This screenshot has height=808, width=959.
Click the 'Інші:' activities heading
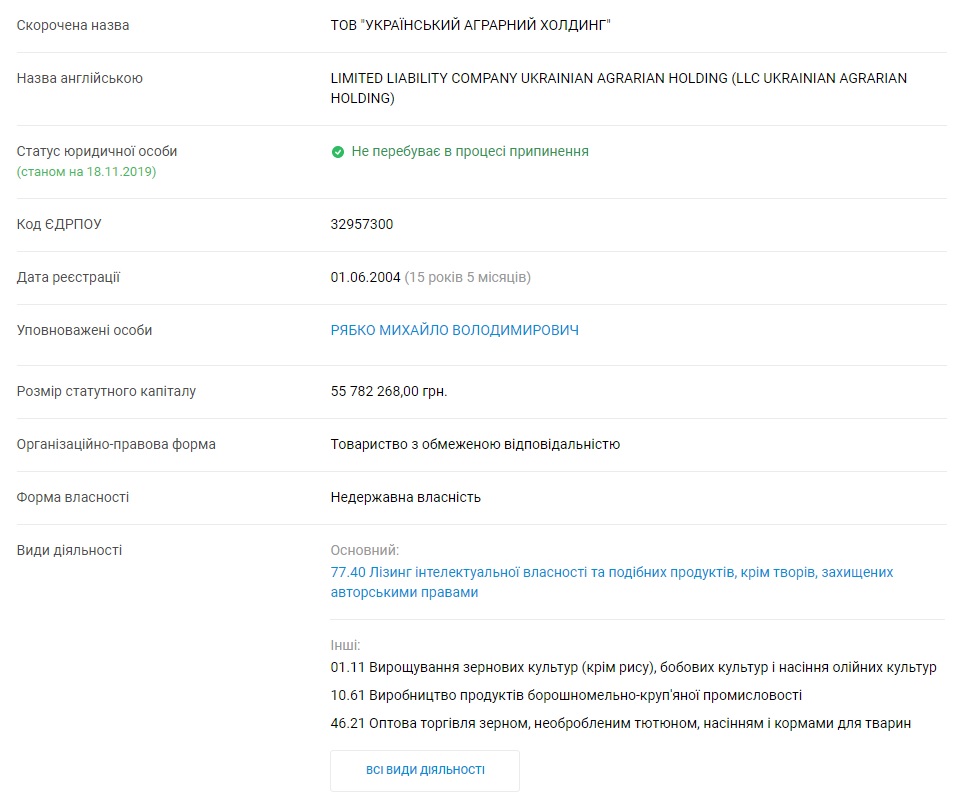(345, 645)
